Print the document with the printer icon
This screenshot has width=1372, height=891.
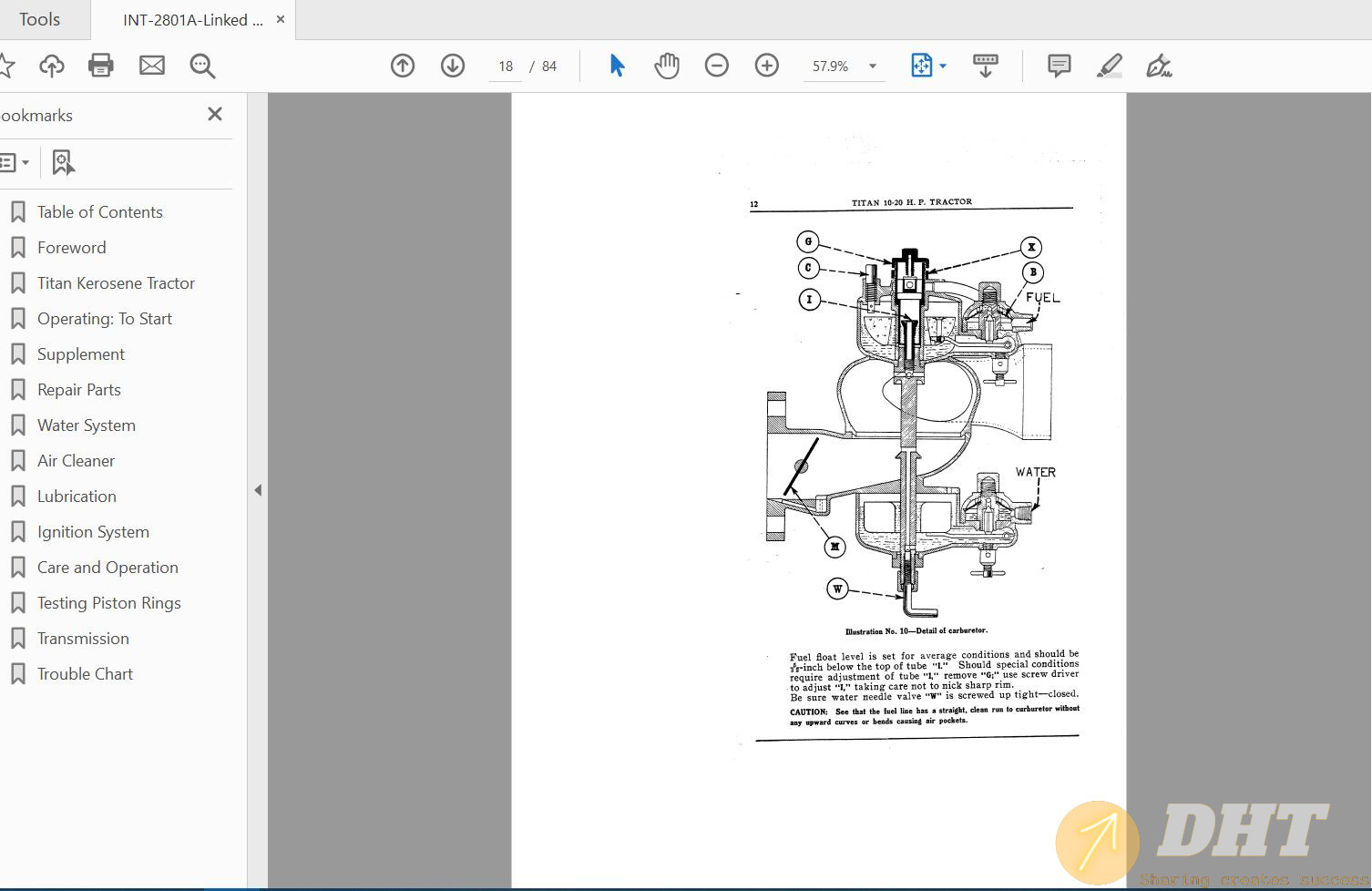(x=101, y=66)
